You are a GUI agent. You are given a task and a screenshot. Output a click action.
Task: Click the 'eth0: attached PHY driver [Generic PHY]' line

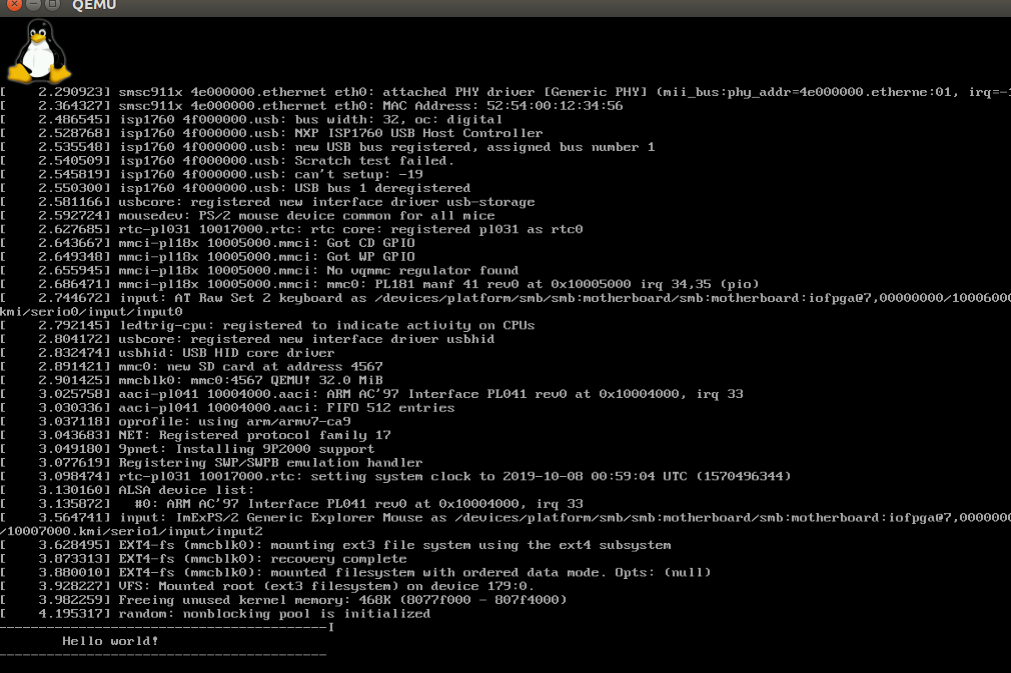coord(506,92)
